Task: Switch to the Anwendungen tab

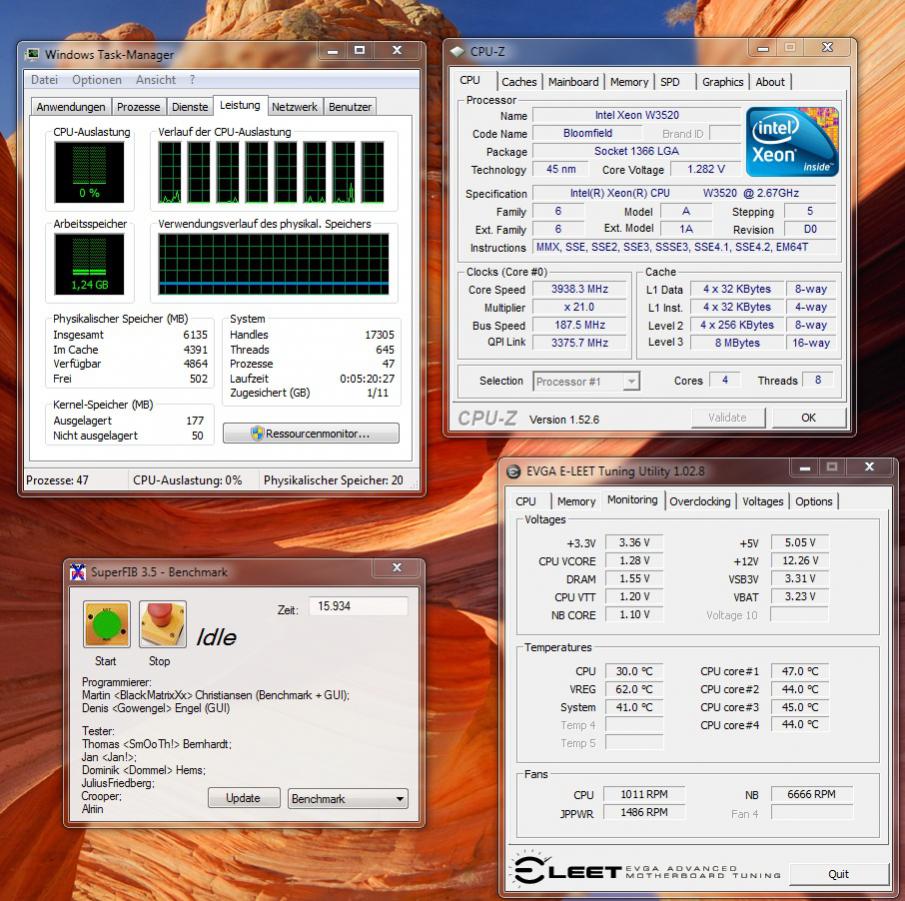Action: (70, 107)
